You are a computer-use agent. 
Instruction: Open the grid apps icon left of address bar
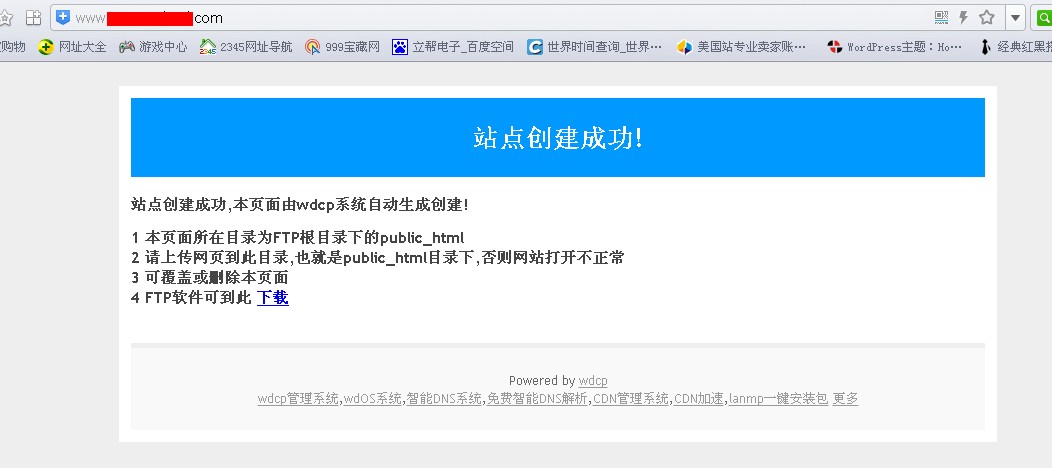click(33, 17)
